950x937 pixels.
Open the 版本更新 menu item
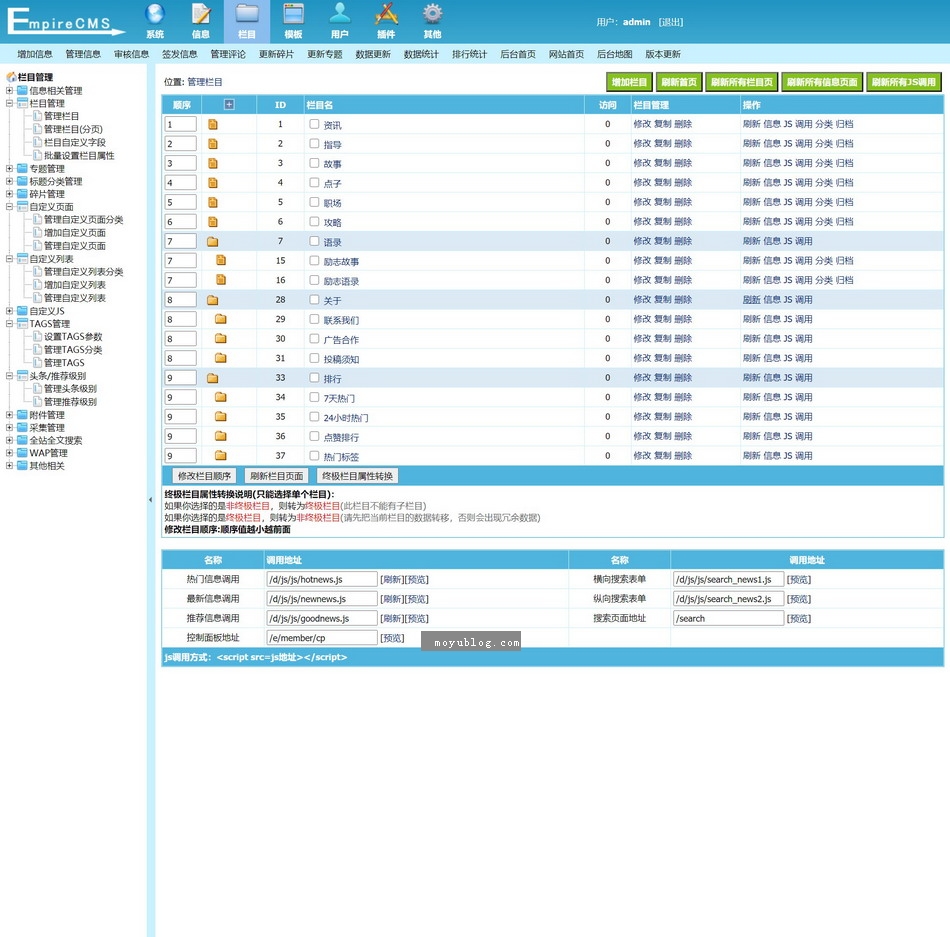click(663, 54)
